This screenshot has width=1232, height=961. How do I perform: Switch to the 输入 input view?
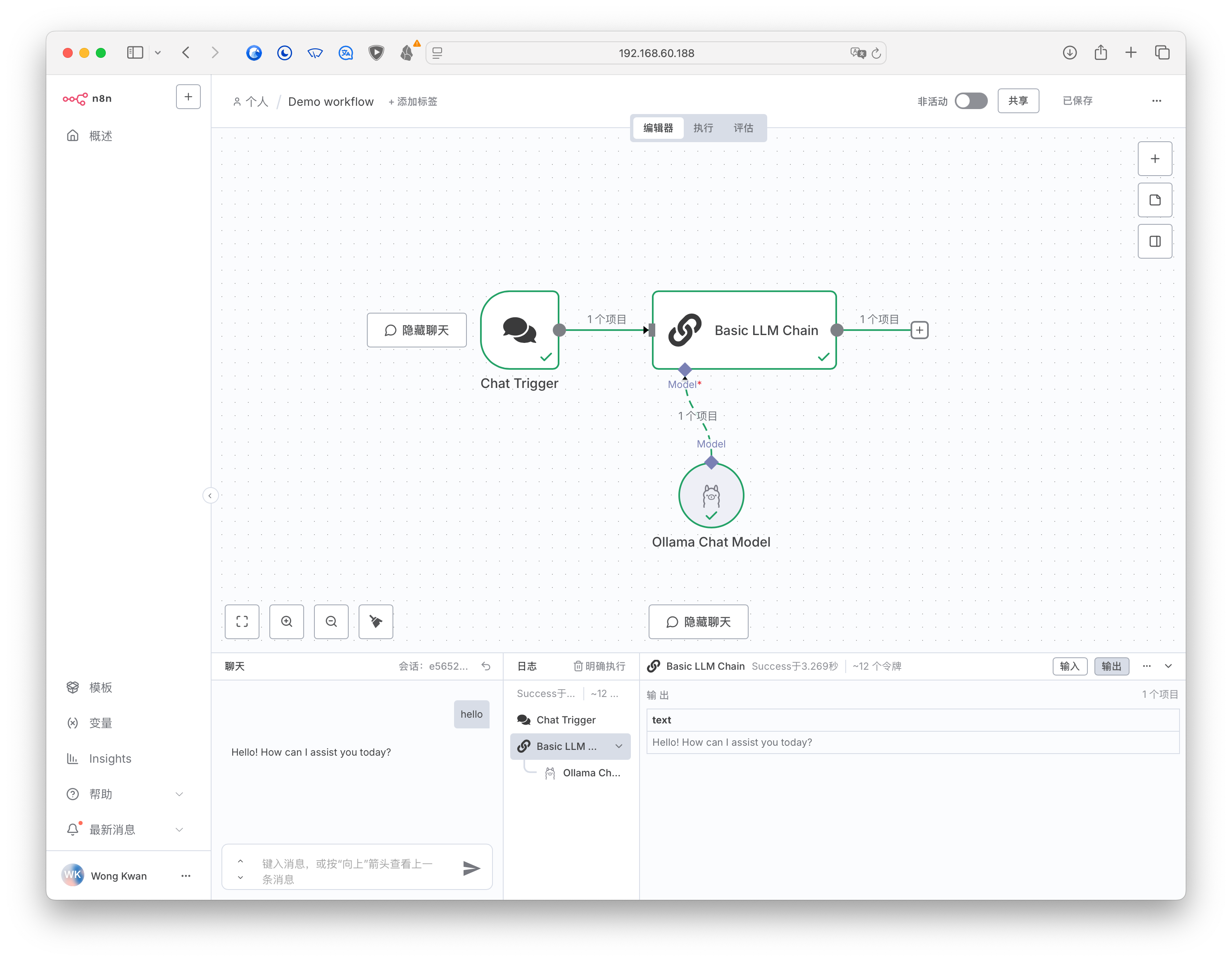(x=1070, y=666)
